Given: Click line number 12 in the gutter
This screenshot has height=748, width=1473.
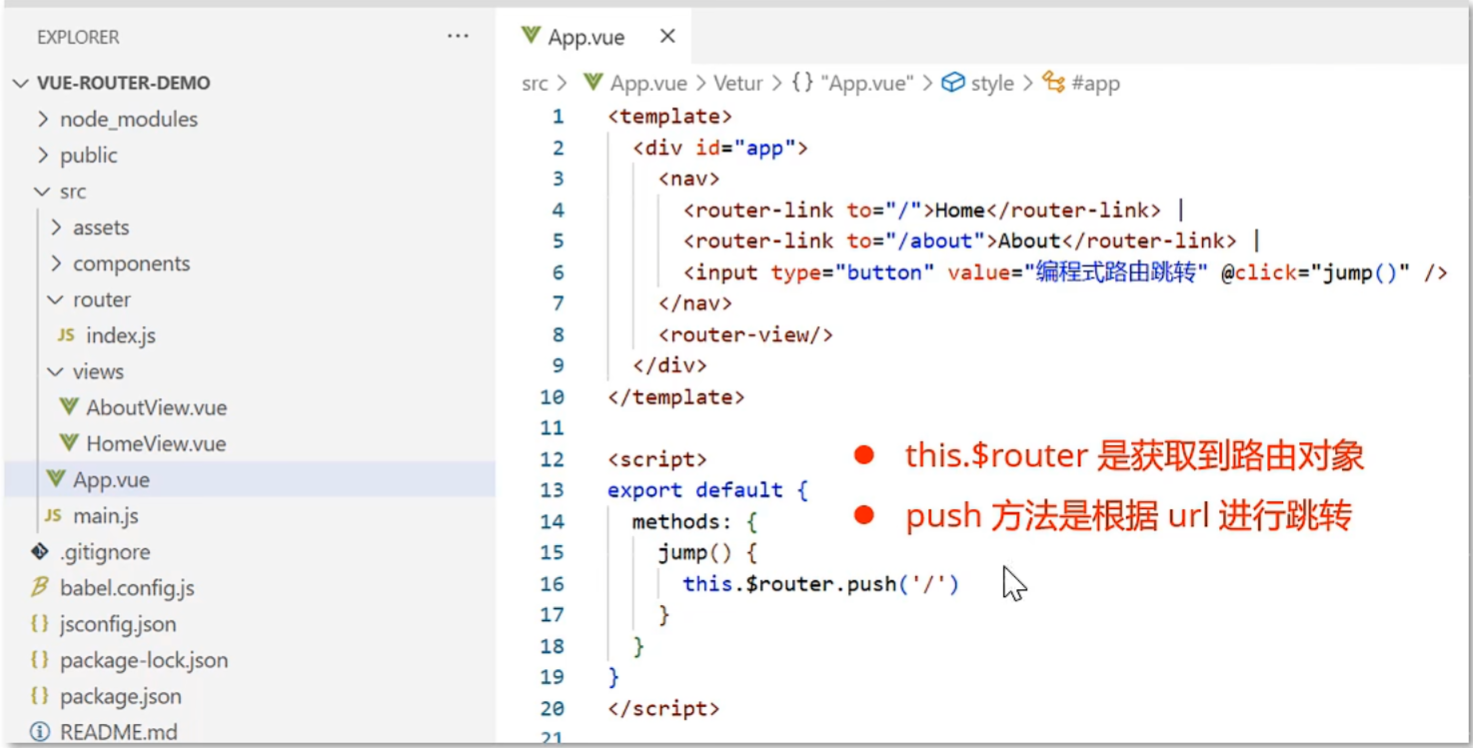Looking at the screenshot, I should [x=552, y=460].
